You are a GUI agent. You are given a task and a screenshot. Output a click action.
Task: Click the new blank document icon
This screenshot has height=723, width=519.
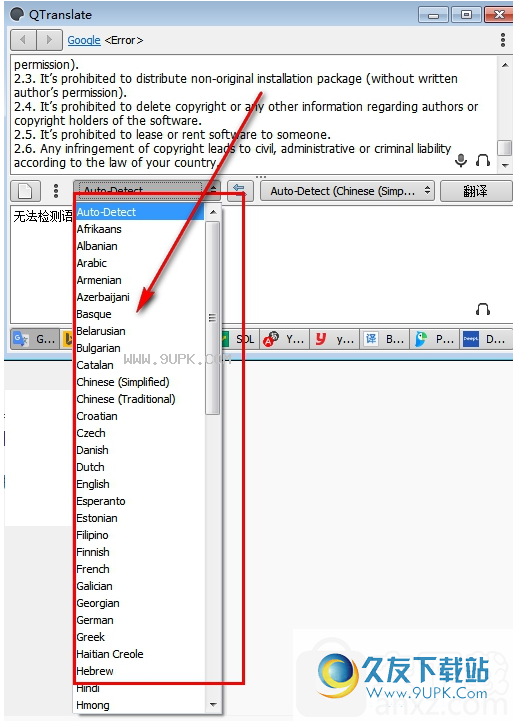coord(25,190)
